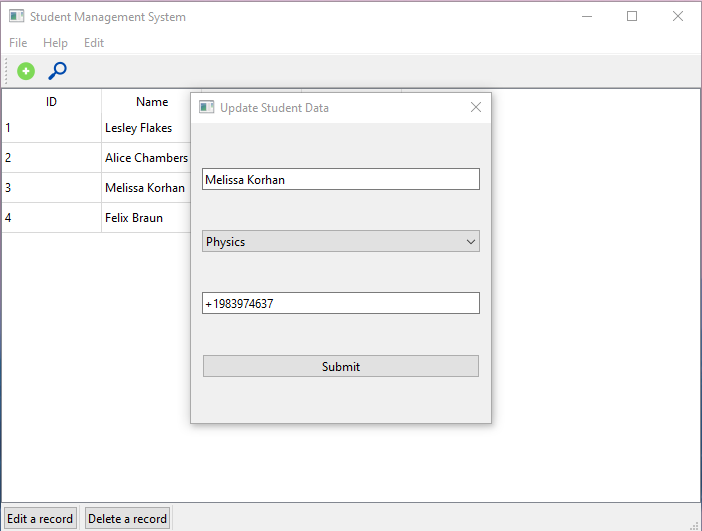Image resolution: width=702 pixels, height=531 pixels.
Task: Maximize the Student Management System window
Action: [x=632, y=17]
